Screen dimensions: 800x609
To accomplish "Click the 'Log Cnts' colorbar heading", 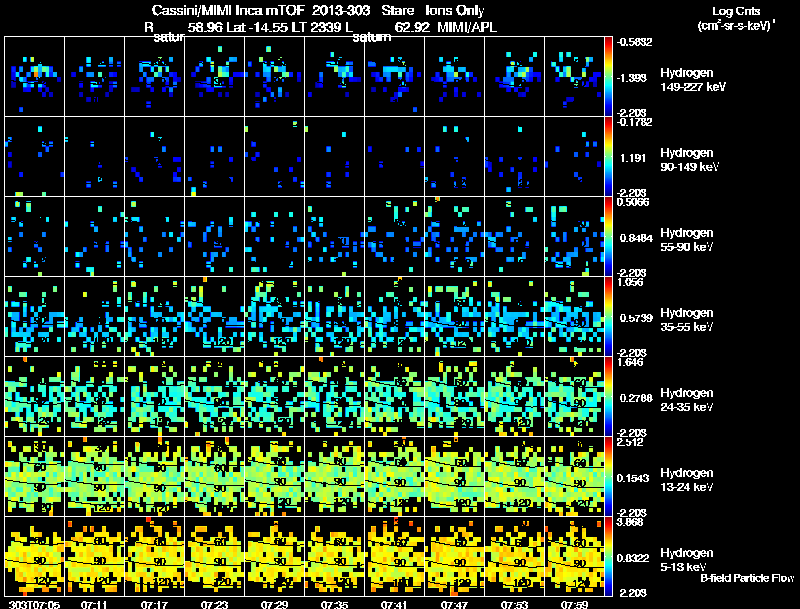I will tap(736, 11).
